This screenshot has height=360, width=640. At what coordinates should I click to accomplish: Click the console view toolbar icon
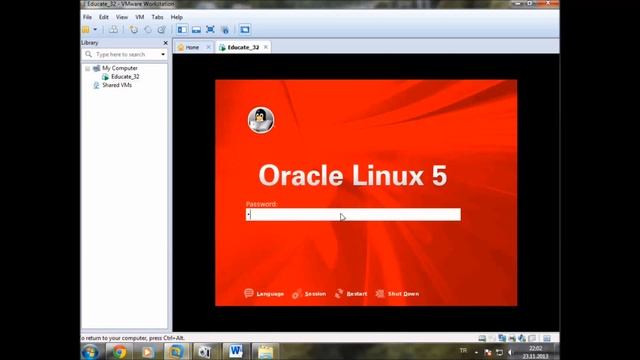[x=245, y=29]
